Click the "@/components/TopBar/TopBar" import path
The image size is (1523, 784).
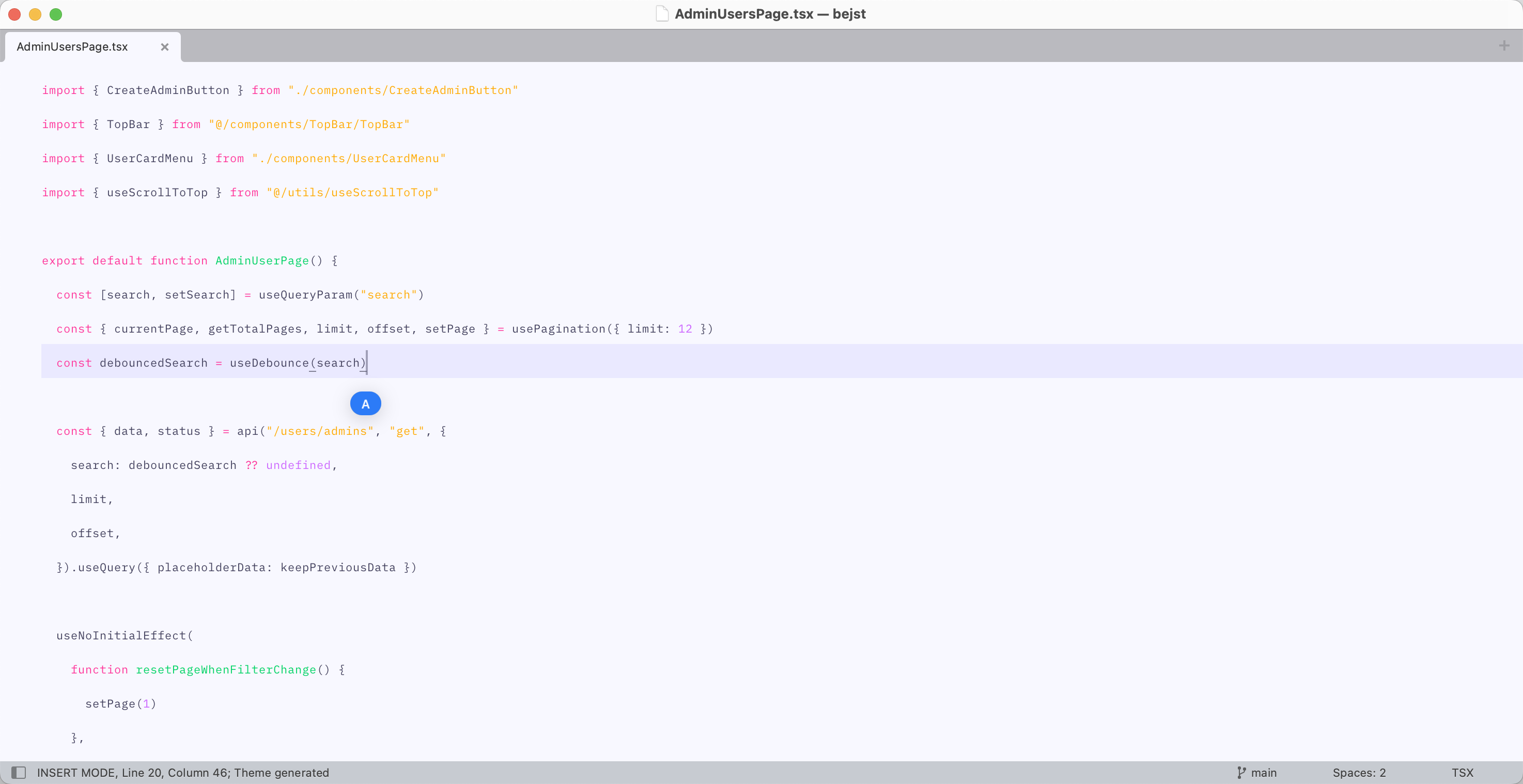click(308, 124)
